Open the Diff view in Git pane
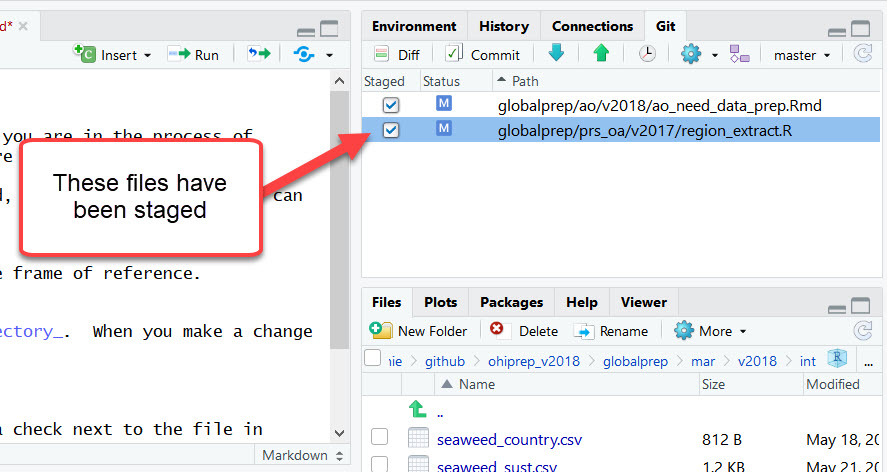This screenshot has width=887, height=472. (397, 55)
